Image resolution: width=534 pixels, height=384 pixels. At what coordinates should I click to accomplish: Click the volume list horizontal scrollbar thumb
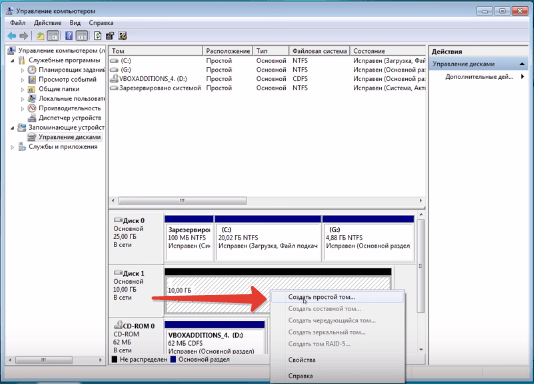[182, 201]
